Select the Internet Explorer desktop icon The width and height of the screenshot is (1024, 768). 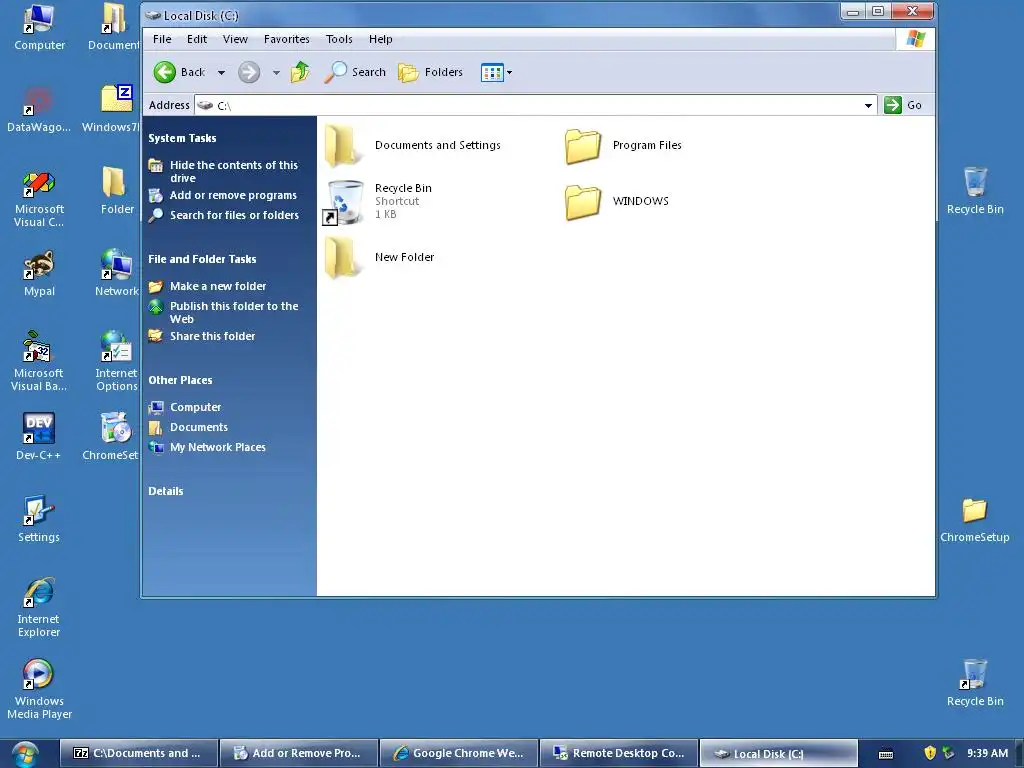pyautogui.click(x=39, y=607)
